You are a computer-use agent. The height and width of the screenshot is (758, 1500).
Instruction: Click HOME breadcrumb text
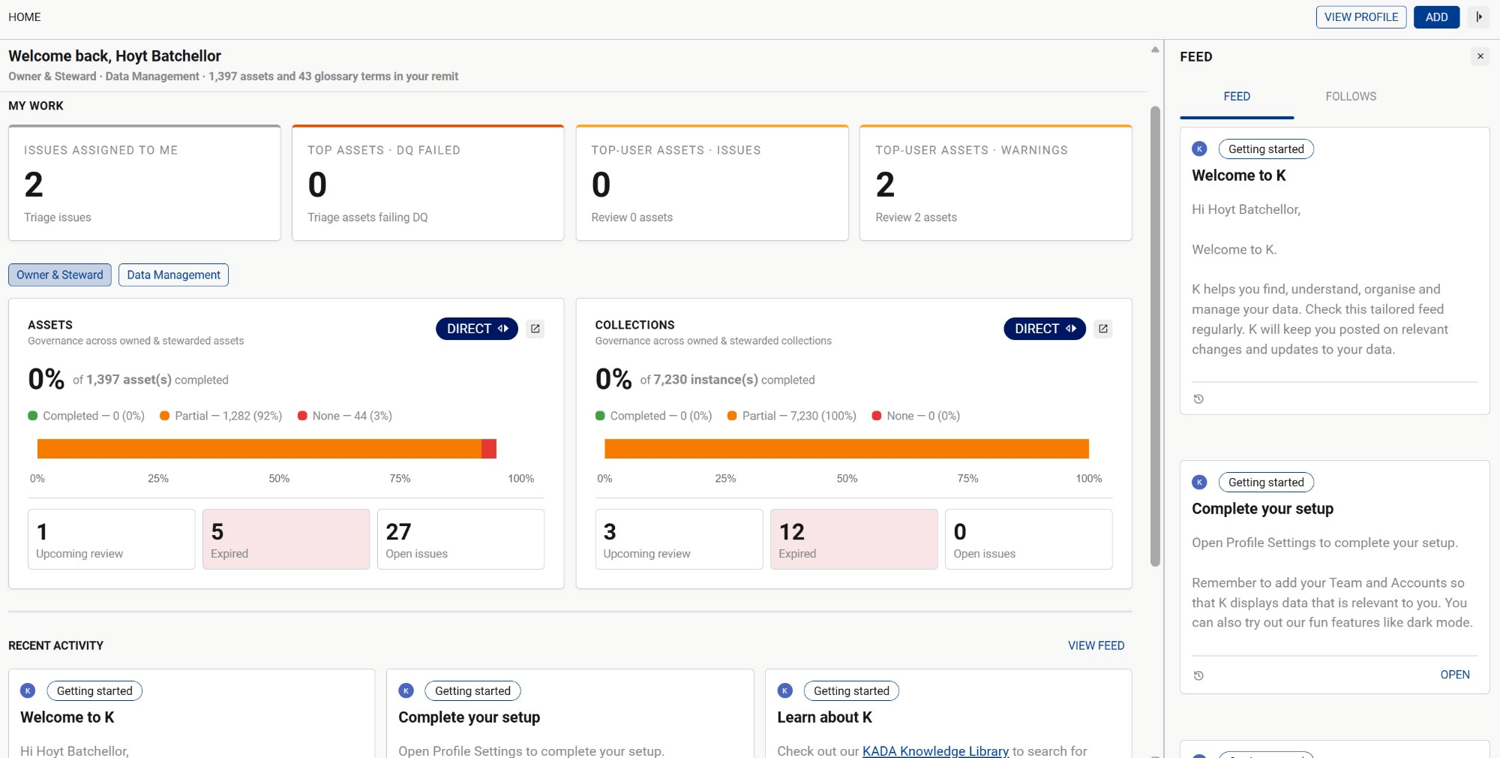tap(25, 17)
